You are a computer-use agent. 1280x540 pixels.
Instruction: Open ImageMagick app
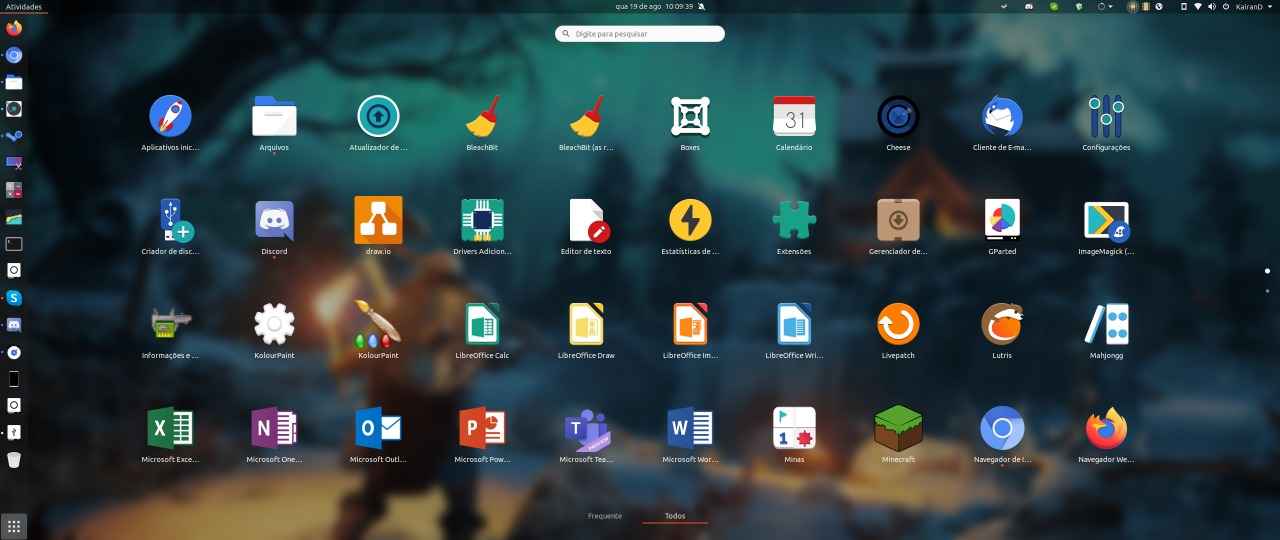tap(1106, 220)
